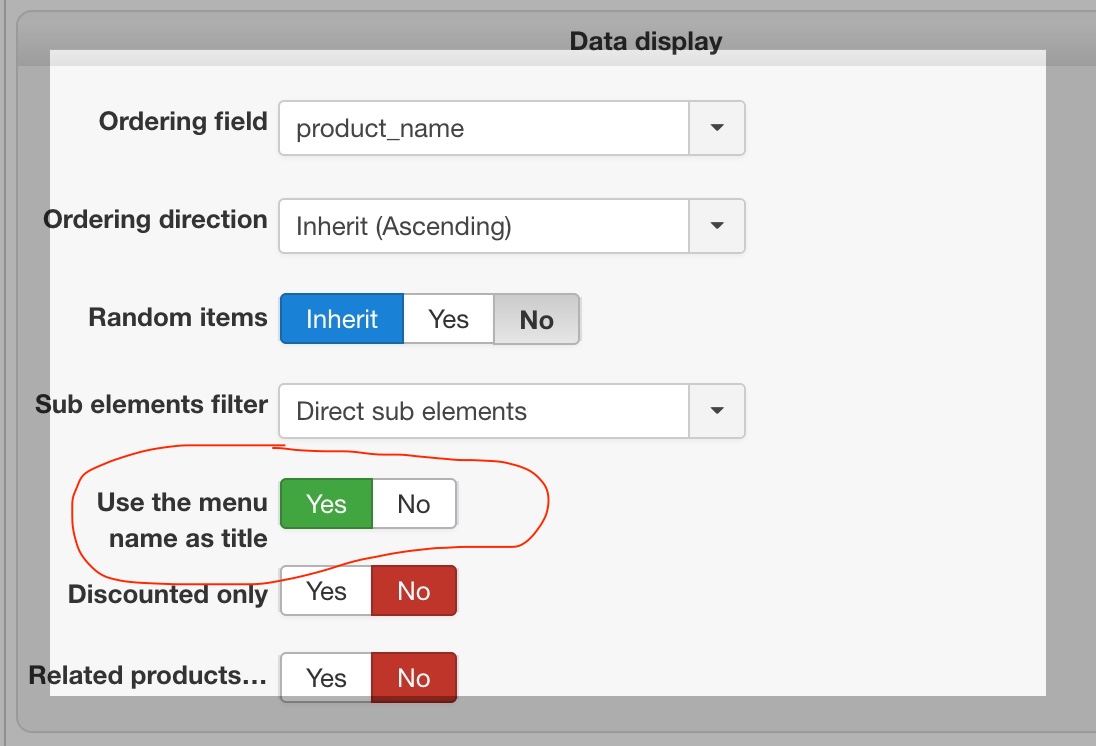Click the Direct sub elements selection box

(484, 411)
